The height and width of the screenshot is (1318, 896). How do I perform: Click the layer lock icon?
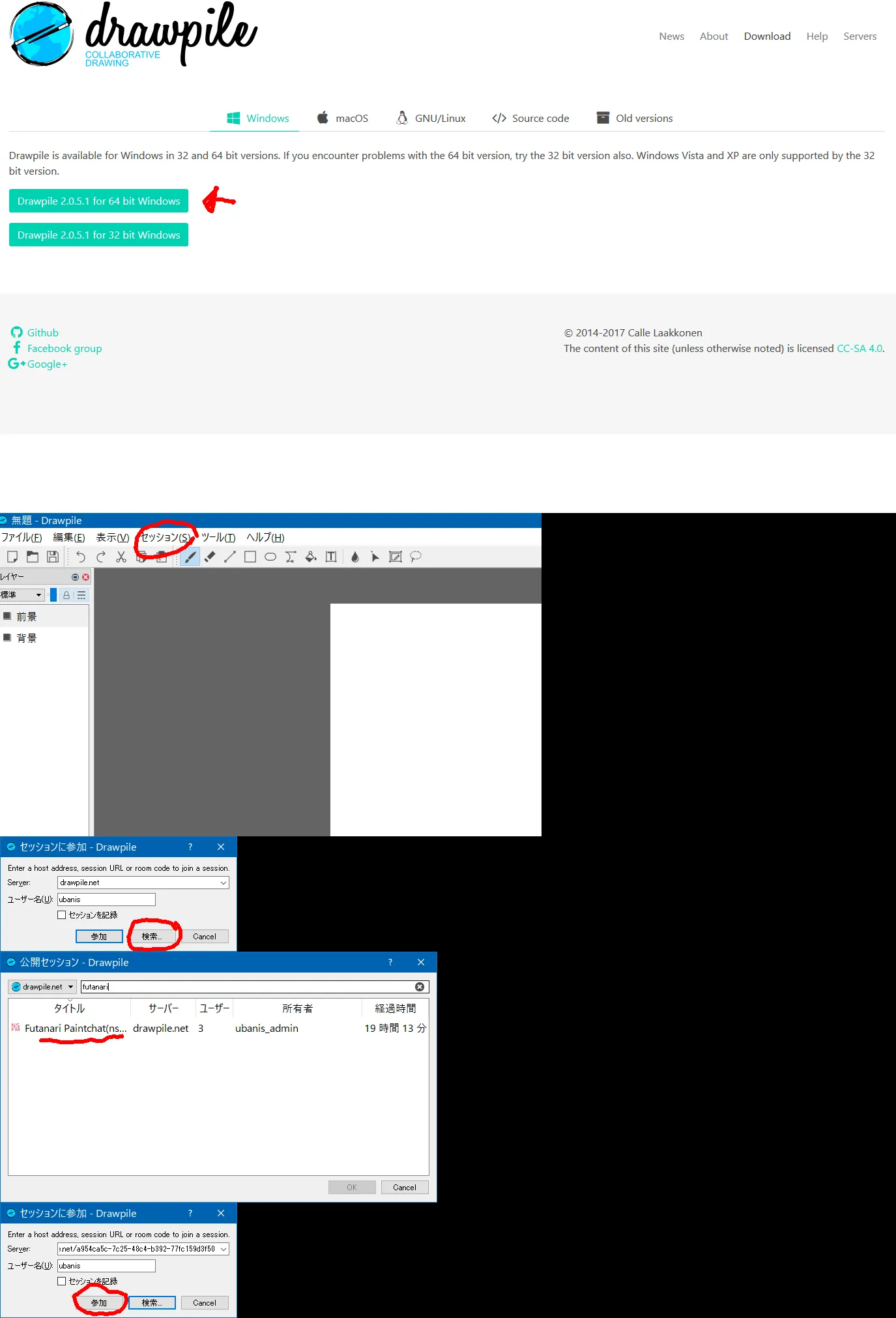pyautogui.click(x=66, y=595)
